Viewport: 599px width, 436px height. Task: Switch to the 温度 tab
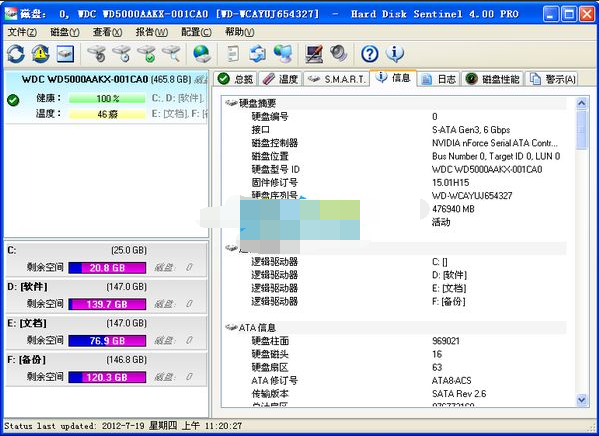point(280,79)
